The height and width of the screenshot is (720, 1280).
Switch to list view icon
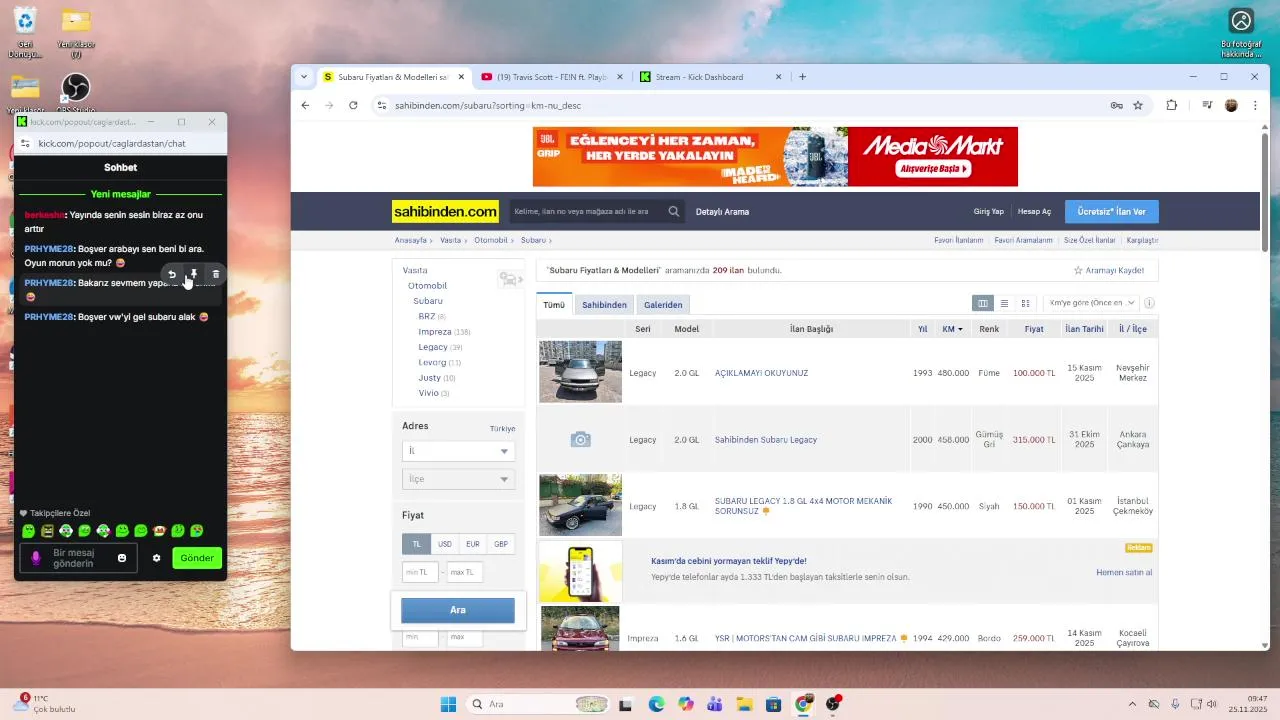pos(1004,303)
